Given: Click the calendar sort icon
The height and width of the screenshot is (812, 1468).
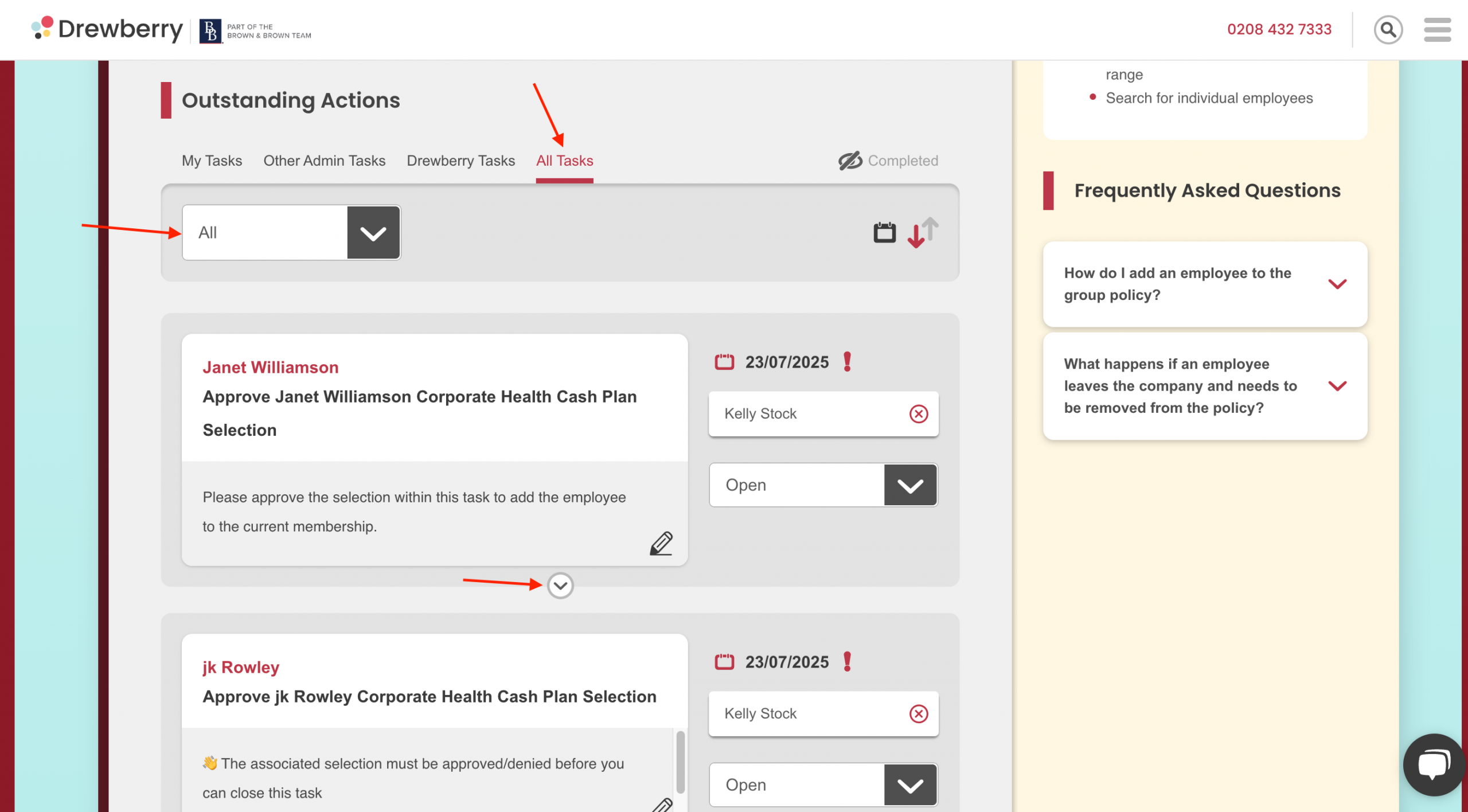Looking at the screenshot, I should [x=884, y=232].
